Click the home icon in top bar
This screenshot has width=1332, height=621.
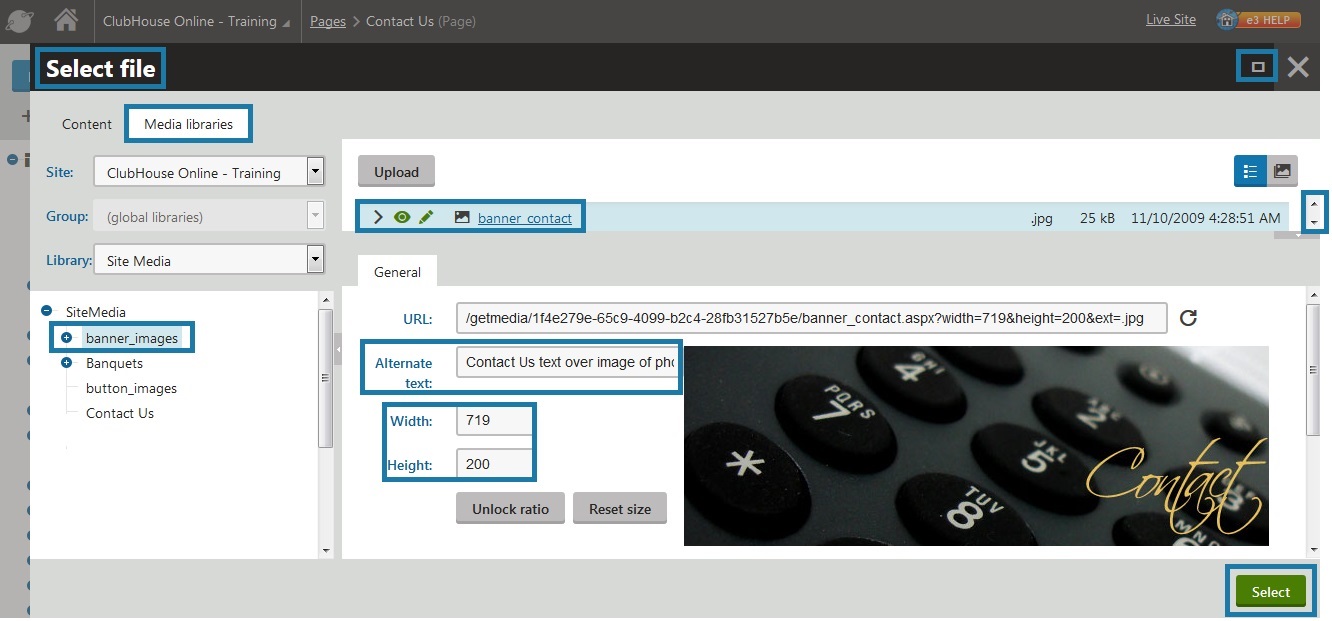point(67,20)
